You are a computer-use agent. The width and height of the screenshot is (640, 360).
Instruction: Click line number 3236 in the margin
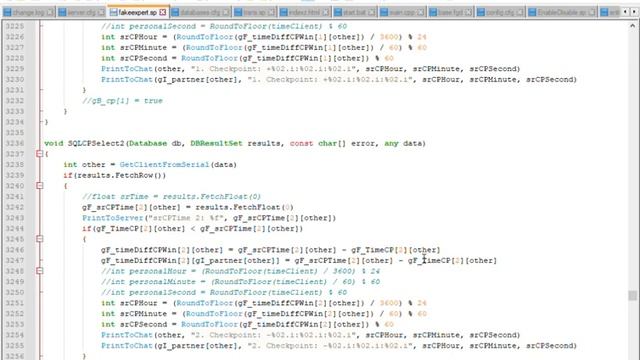15,143
